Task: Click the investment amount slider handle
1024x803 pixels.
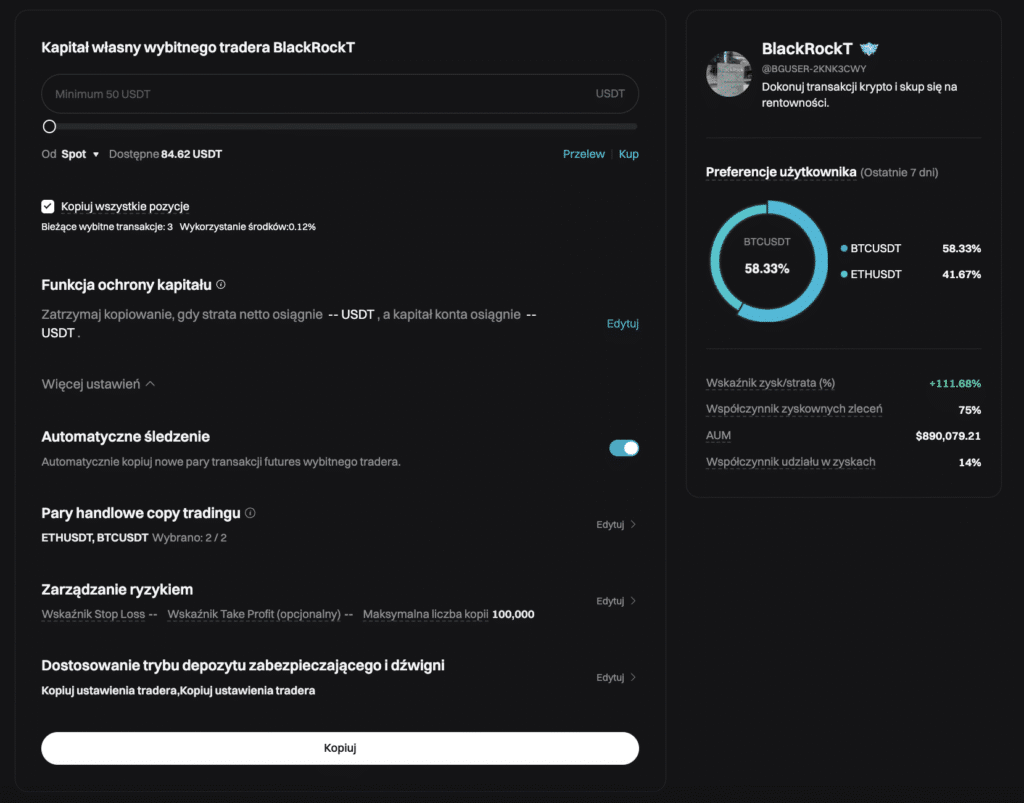Action: [x=49, y=126]
